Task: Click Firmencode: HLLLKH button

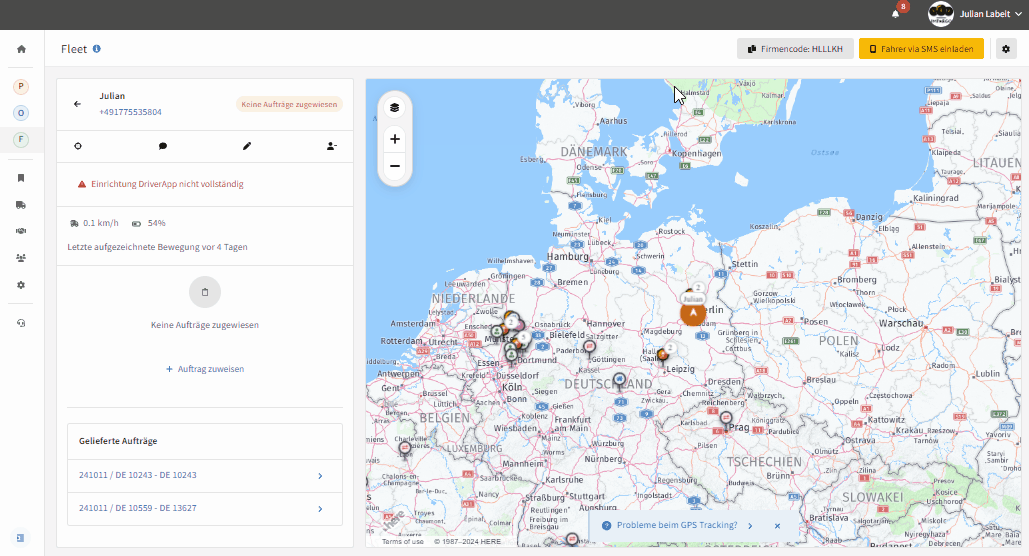Action: 795,49
